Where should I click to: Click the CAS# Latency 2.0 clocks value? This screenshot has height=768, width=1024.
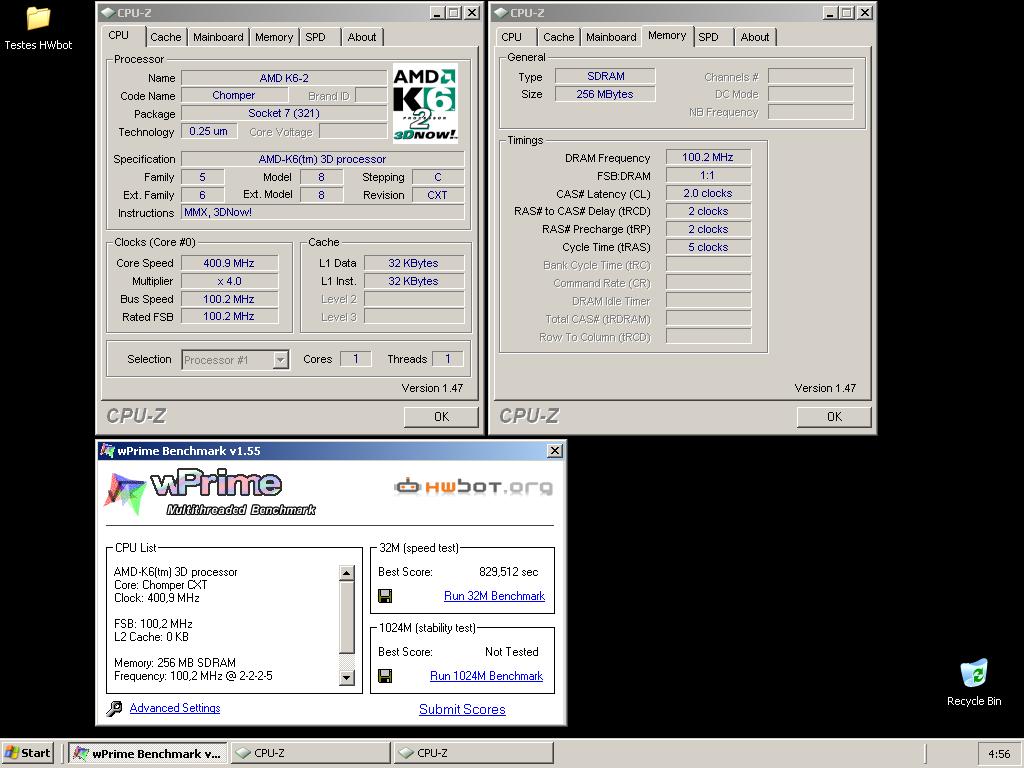(708, 193)
